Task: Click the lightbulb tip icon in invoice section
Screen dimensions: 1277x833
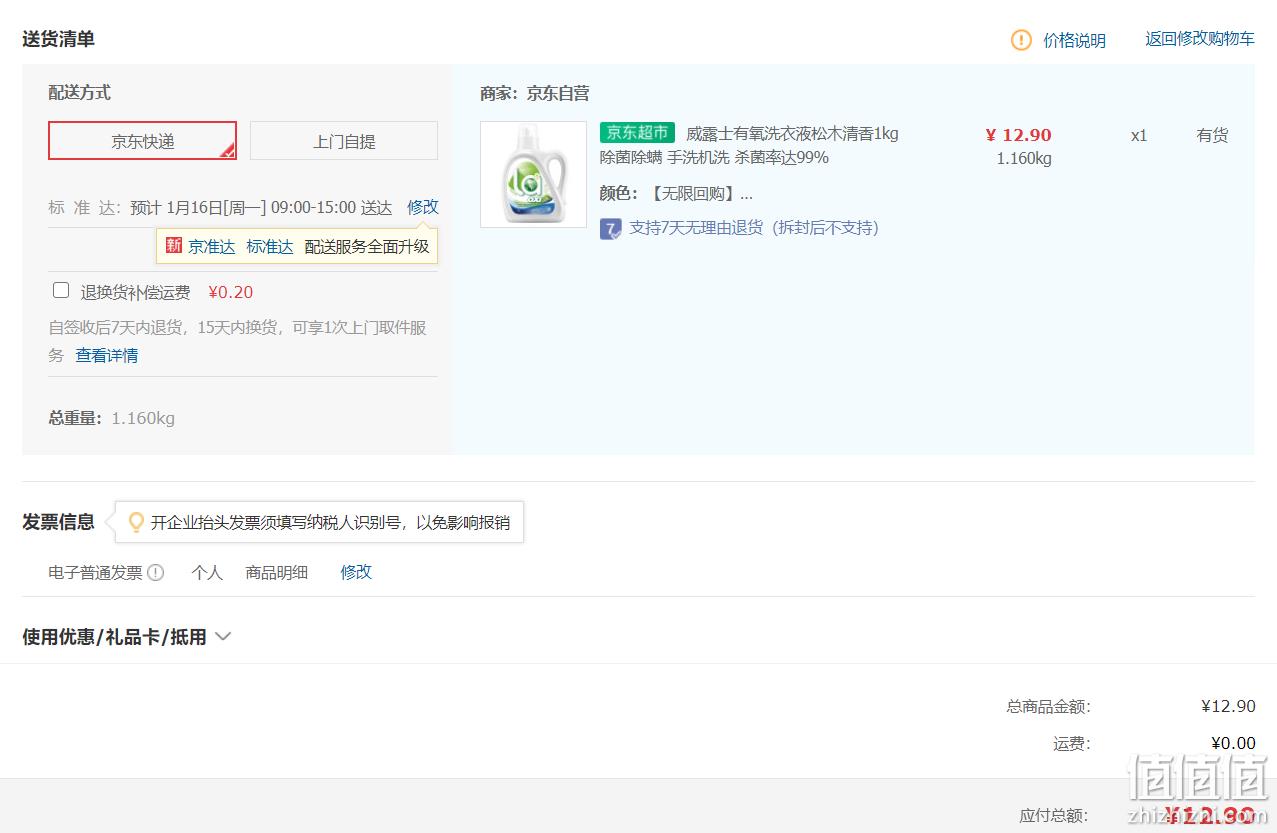Action: pyautogui.click(x=136, y=522)
